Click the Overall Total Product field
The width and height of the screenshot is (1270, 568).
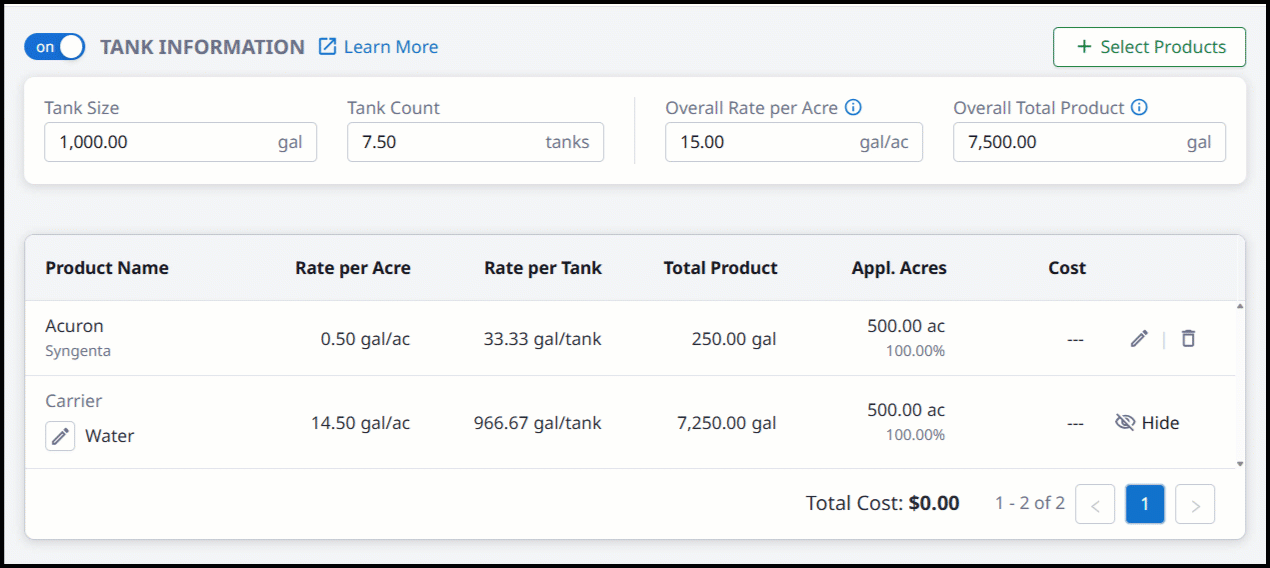[x=1089, y=142]
